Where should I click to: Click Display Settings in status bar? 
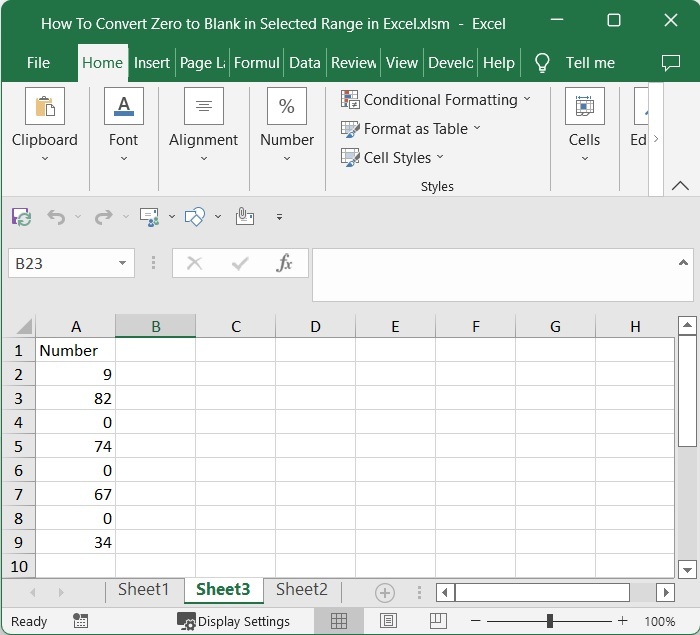tap(234, 621)
